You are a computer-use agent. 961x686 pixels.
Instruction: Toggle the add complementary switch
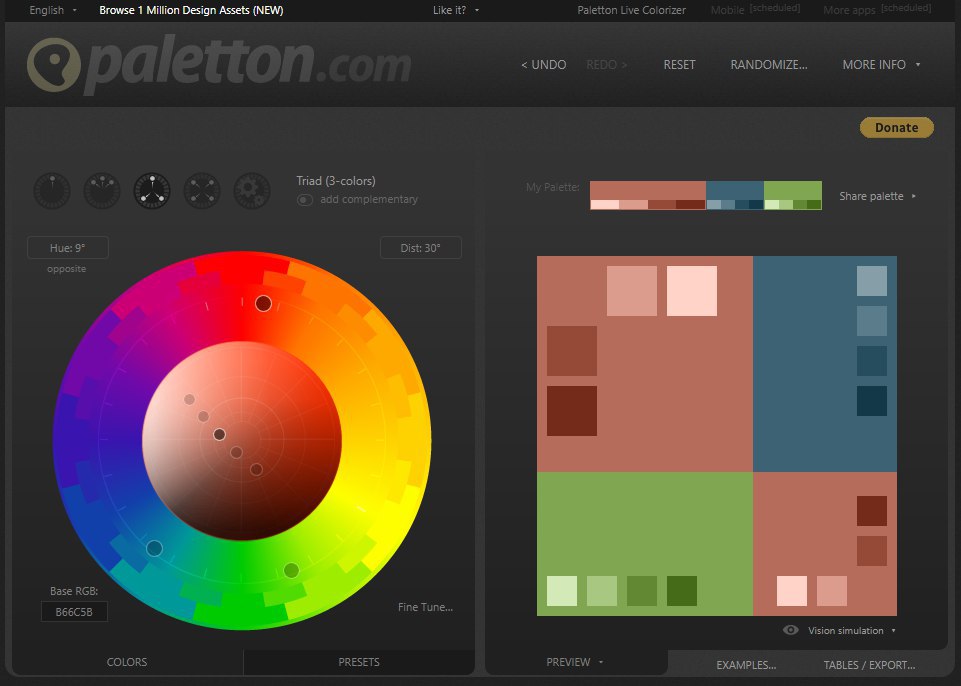305,200
